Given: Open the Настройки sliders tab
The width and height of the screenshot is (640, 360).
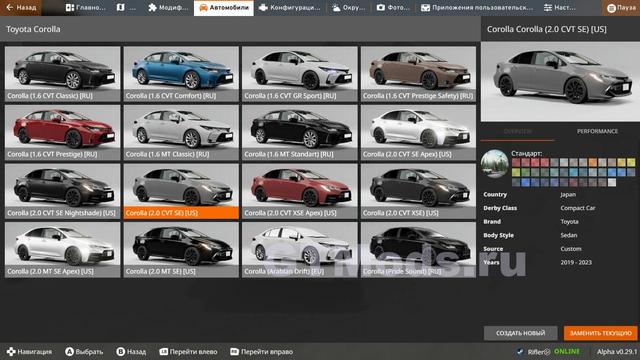Looking at the screenshot, I should [x=560, y=8].
